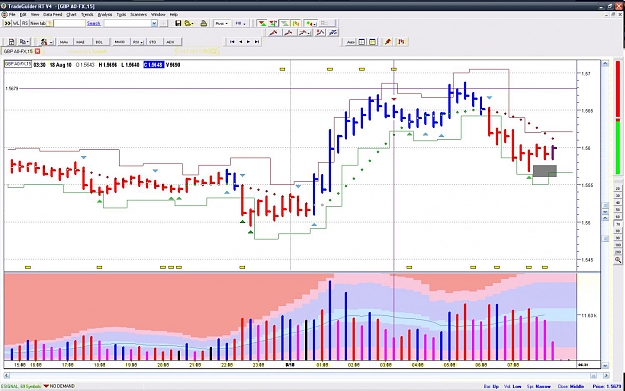This screenshot has height=391, width=625.
Task: Click the horizontal scrollbar right arrow
Action: [606, 375]
